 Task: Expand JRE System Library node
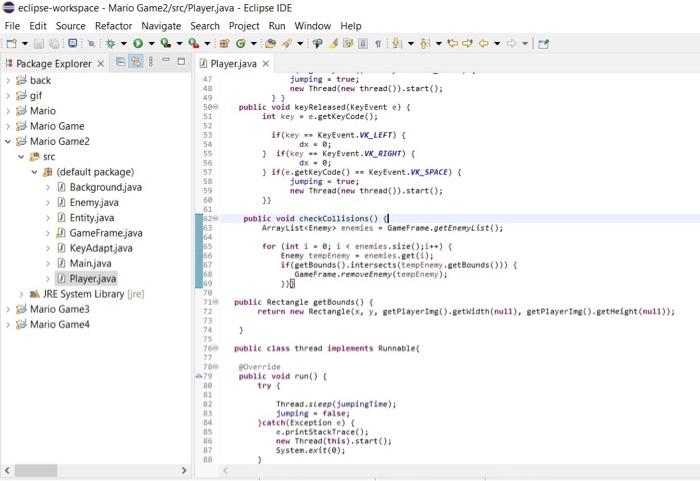(x=21, y=294)
